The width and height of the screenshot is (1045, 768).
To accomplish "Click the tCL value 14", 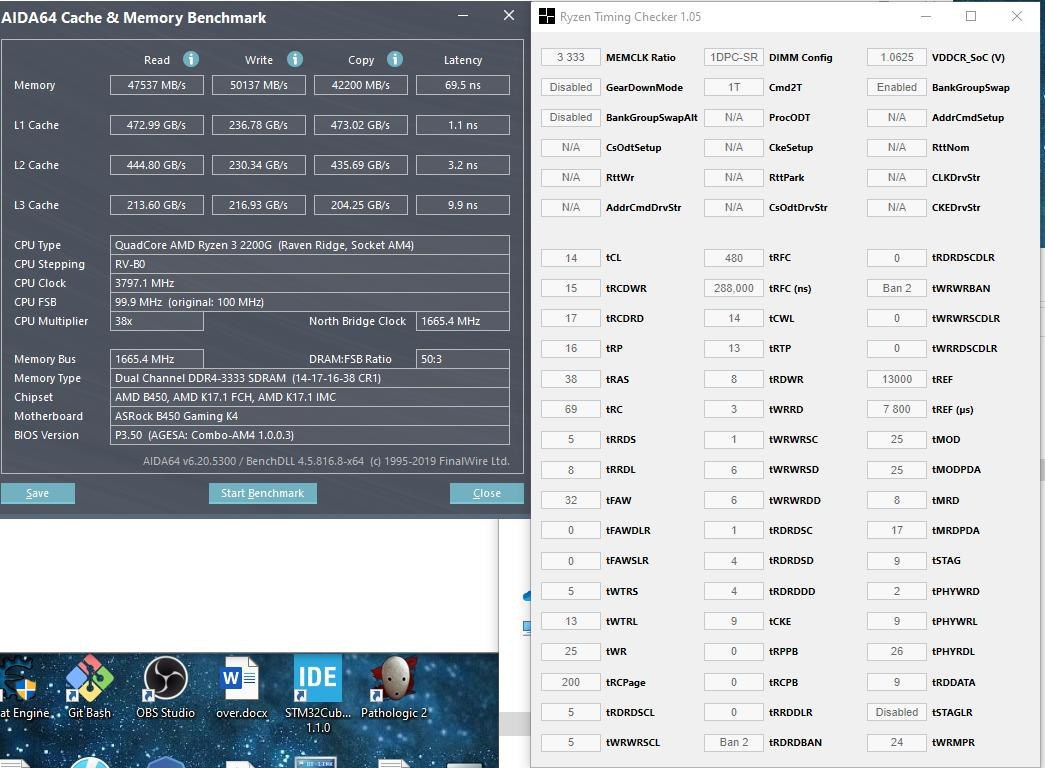I will coord(570,258).
